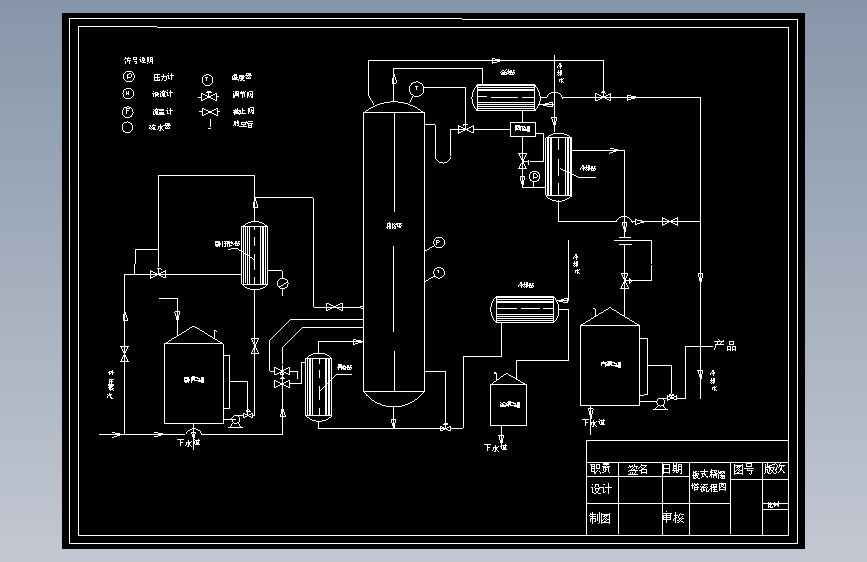Click the 调节阀 legend label
Viewport: 867px width, 562px height.
(243, 94)
